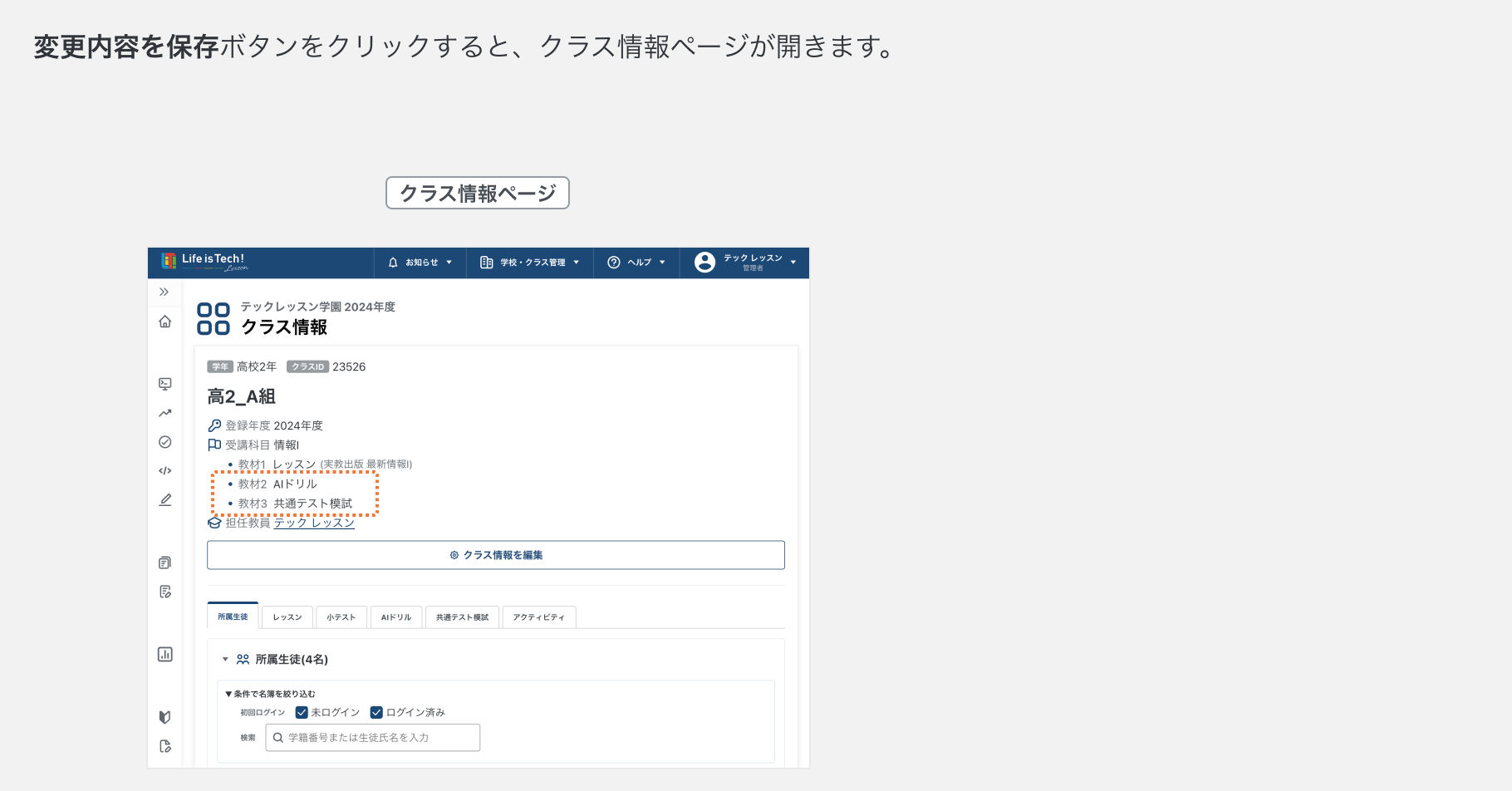The height and width of the screenshot is (791, 1512).
Task: Click the クラス情報ページ label box
Action: [x=478, y=193]
